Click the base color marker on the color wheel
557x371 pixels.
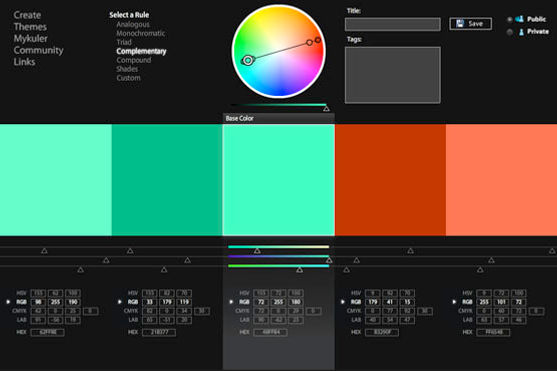248,60
